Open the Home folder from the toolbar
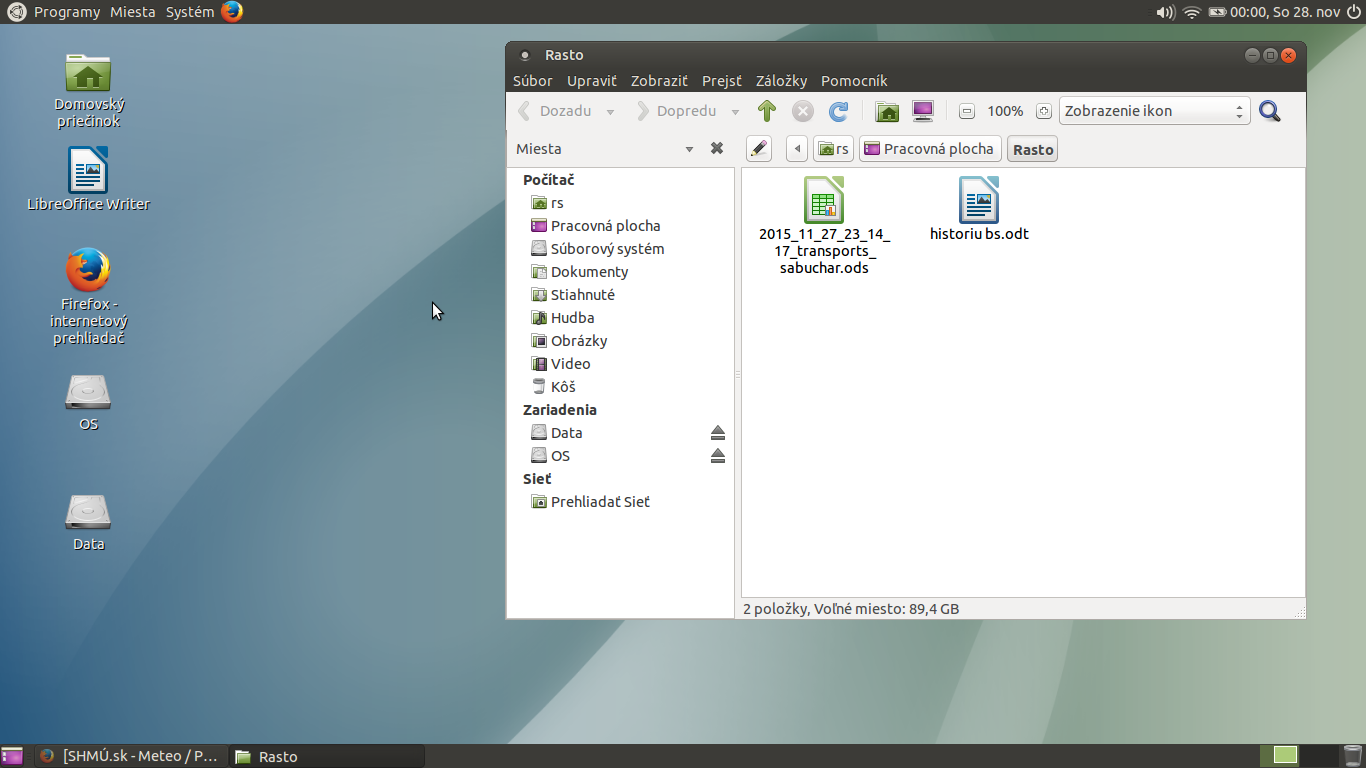Viewport: 1366px width, 768px height. pos(887,111)
